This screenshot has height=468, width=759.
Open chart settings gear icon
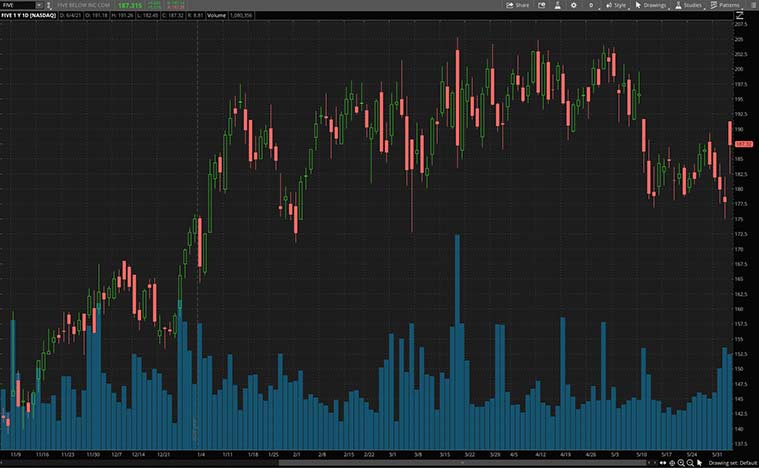[x=573, y=5]
